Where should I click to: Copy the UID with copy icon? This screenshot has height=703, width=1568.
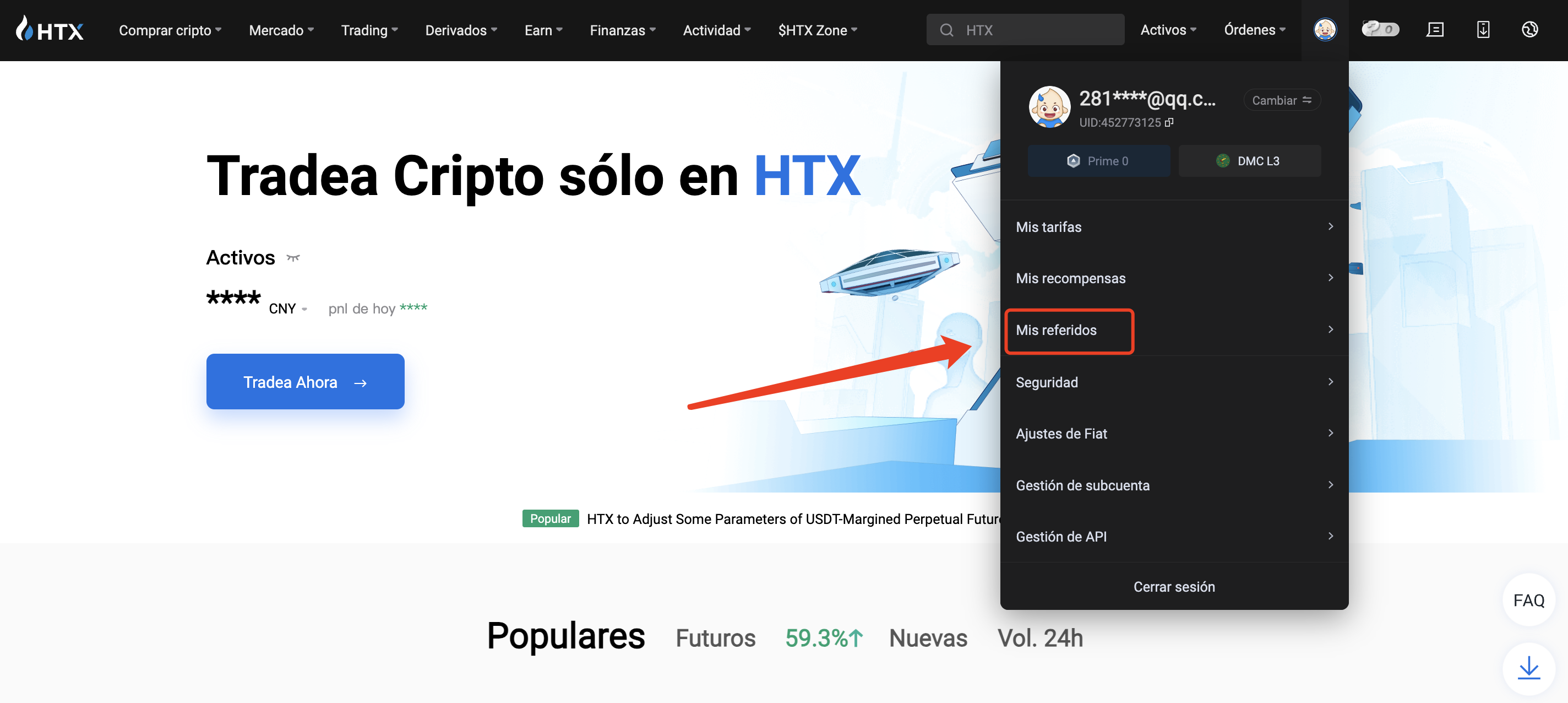[1169, 122]
